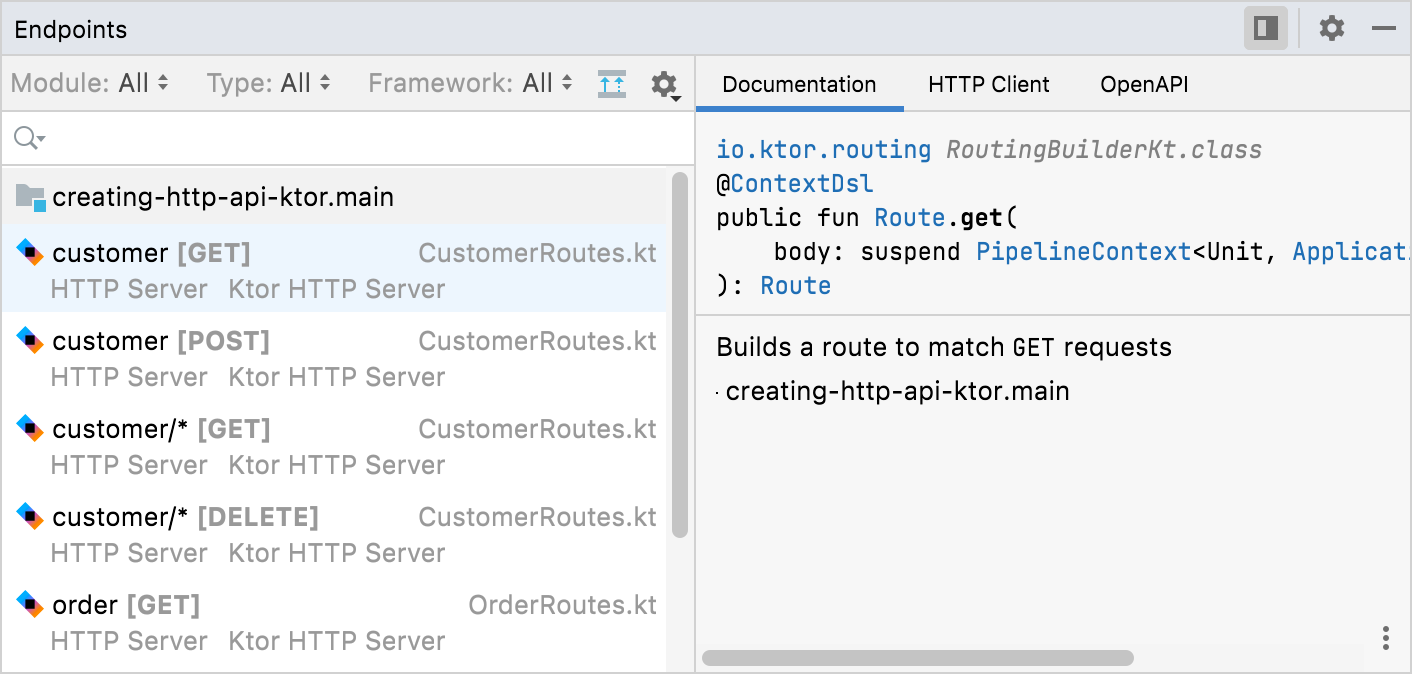The height and width of the screenshot is (674, 1412).
Task: Toggle the right panel layout view
Action: tap(1266, 28)
